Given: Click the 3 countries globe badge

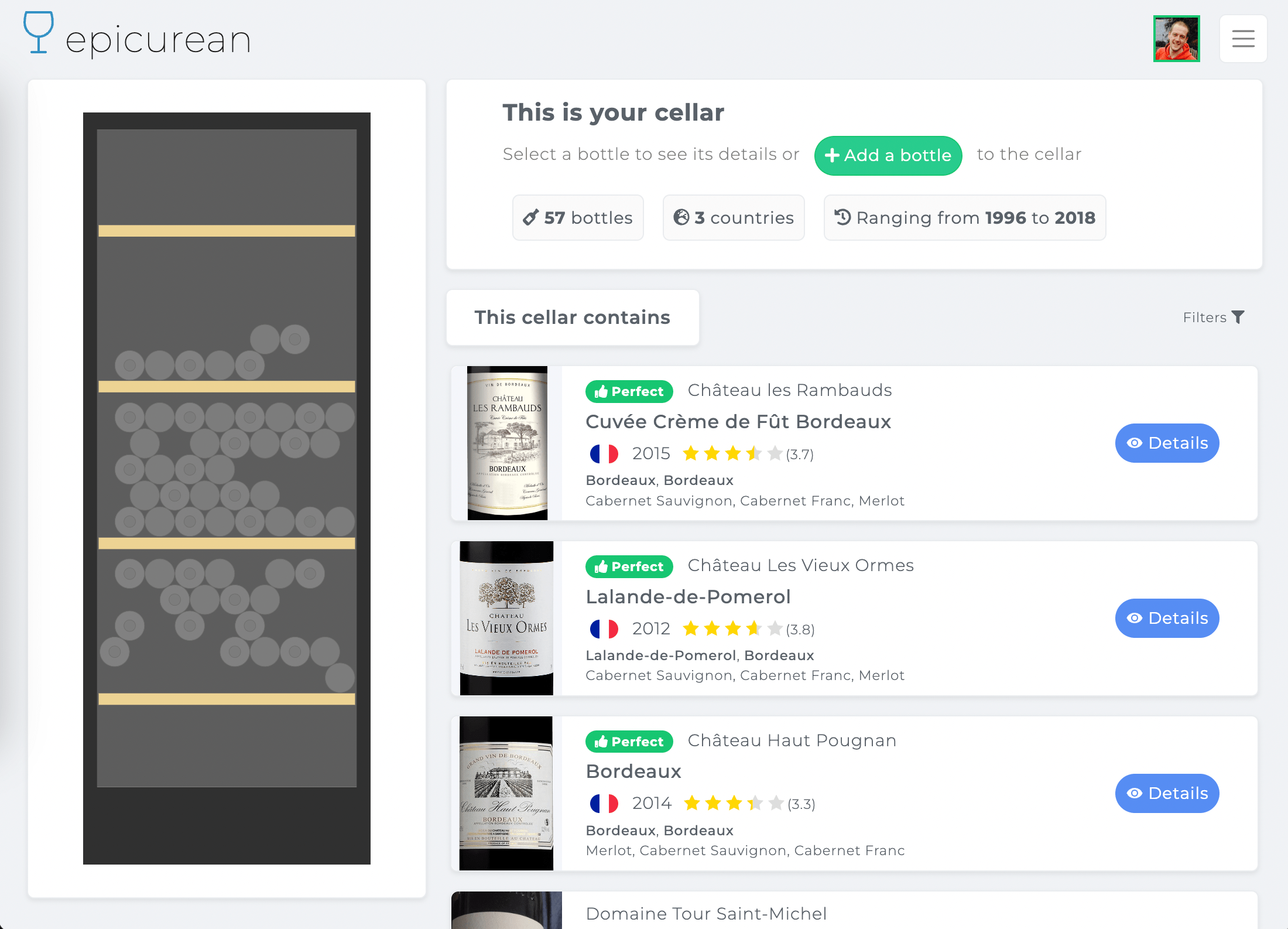Looking at the screenshot, I should coord(733,218).
